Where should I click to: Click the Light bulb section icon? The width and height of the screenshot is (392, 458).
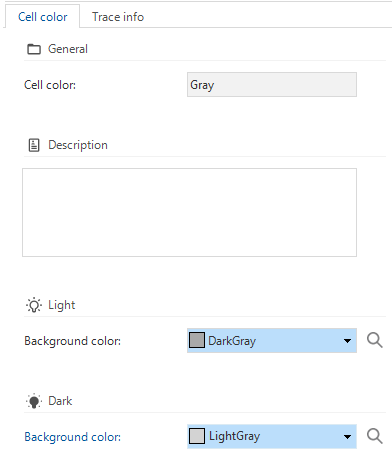click(x=34, y=305)
